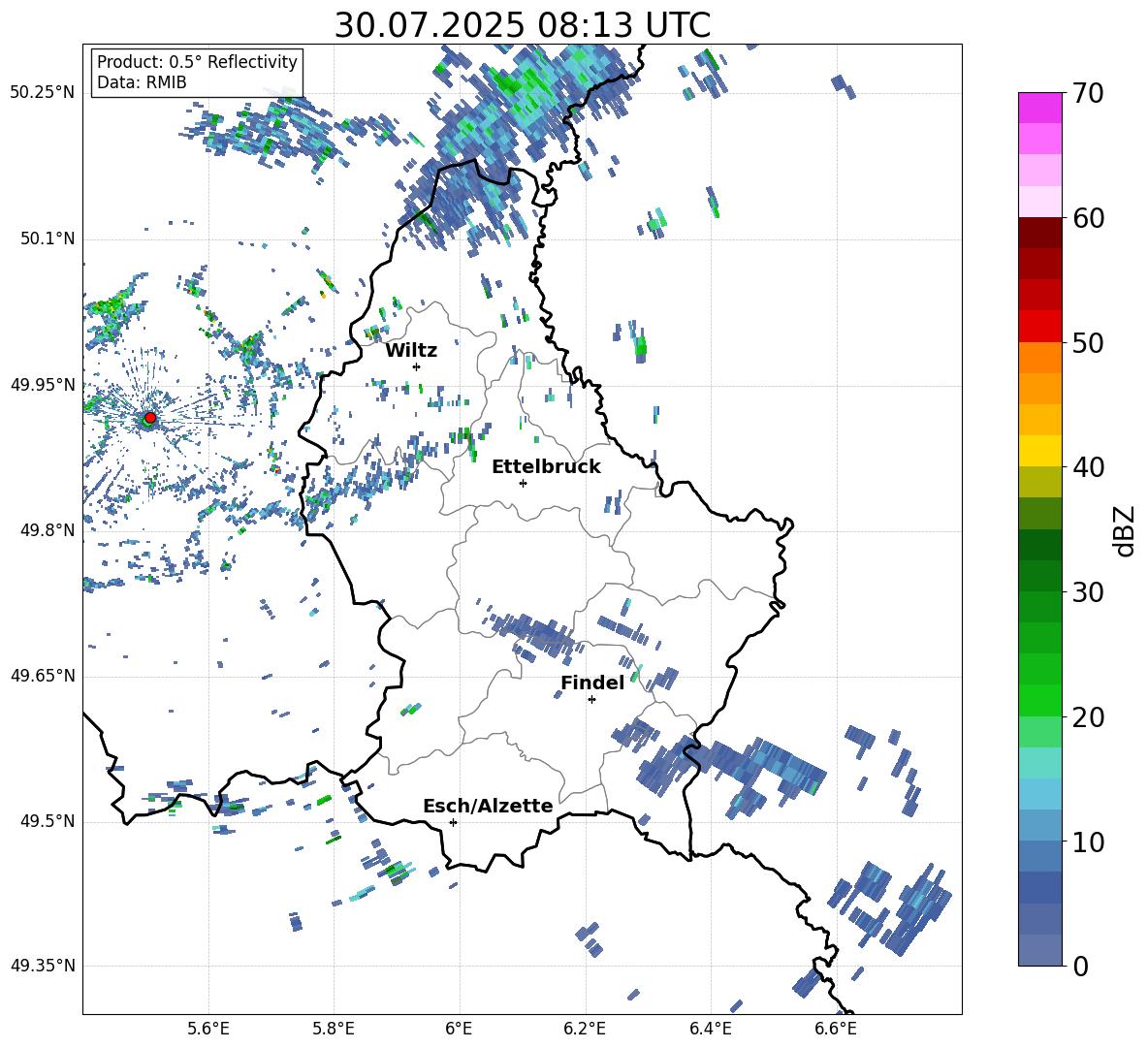
Task: Click the 49.5°N latitude label
Action: 48,821
